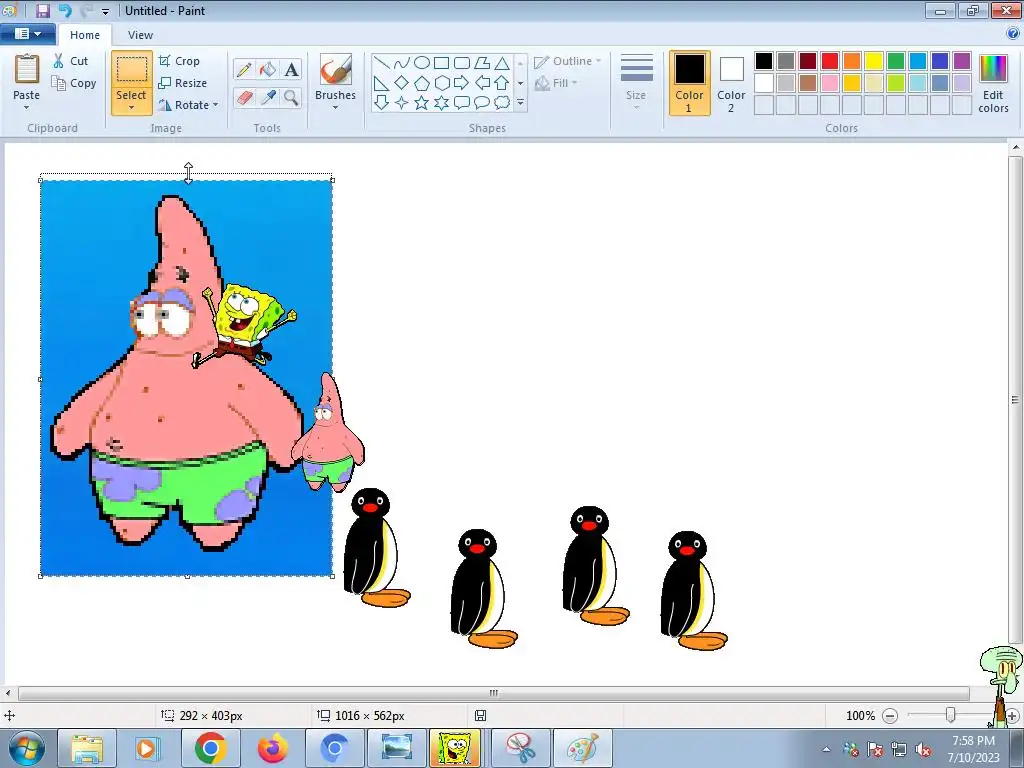Switch to the Home tab
1024x768 pixels.
(85, 35)
